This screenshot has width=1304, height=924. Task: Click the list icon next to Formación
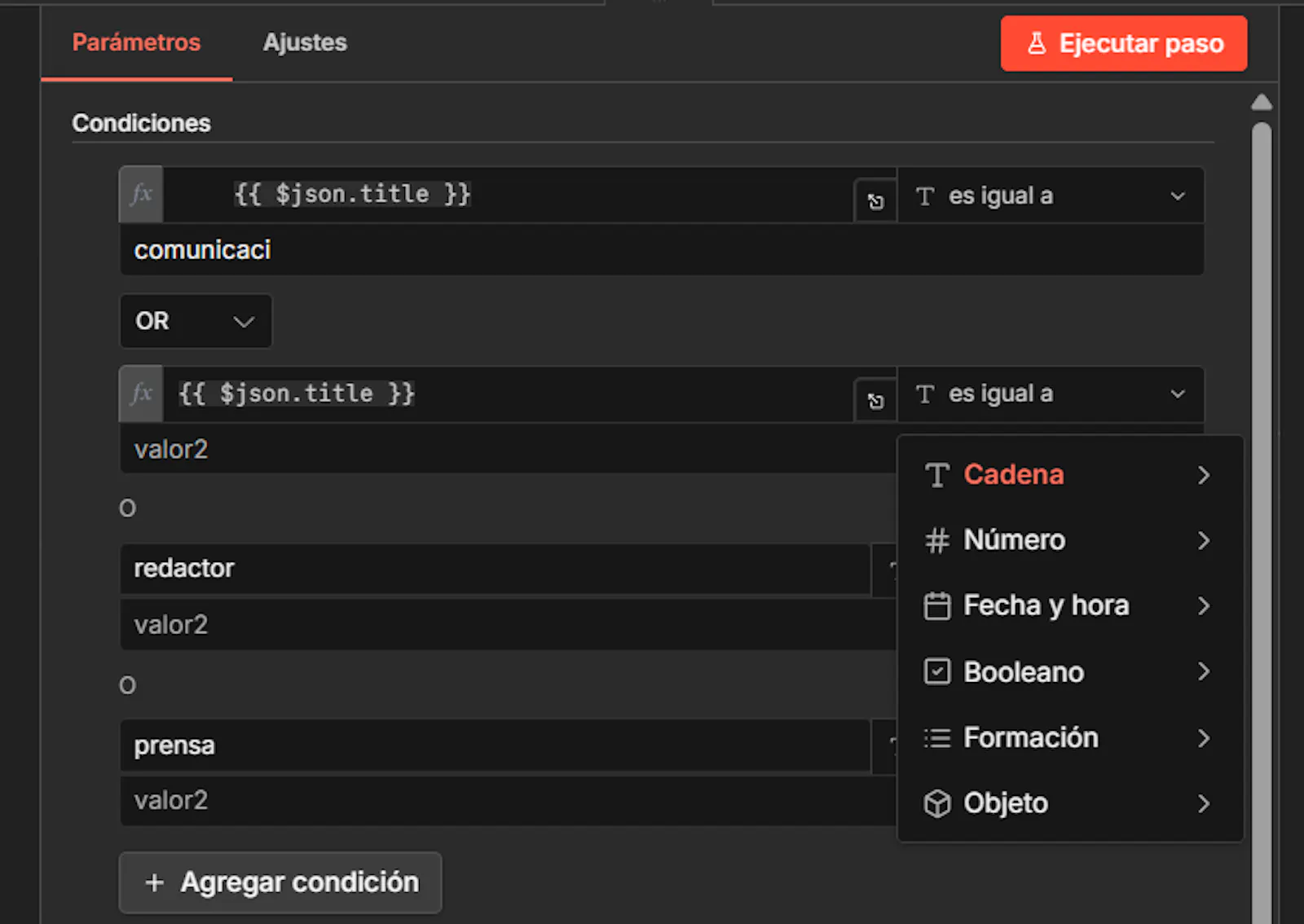937,737
